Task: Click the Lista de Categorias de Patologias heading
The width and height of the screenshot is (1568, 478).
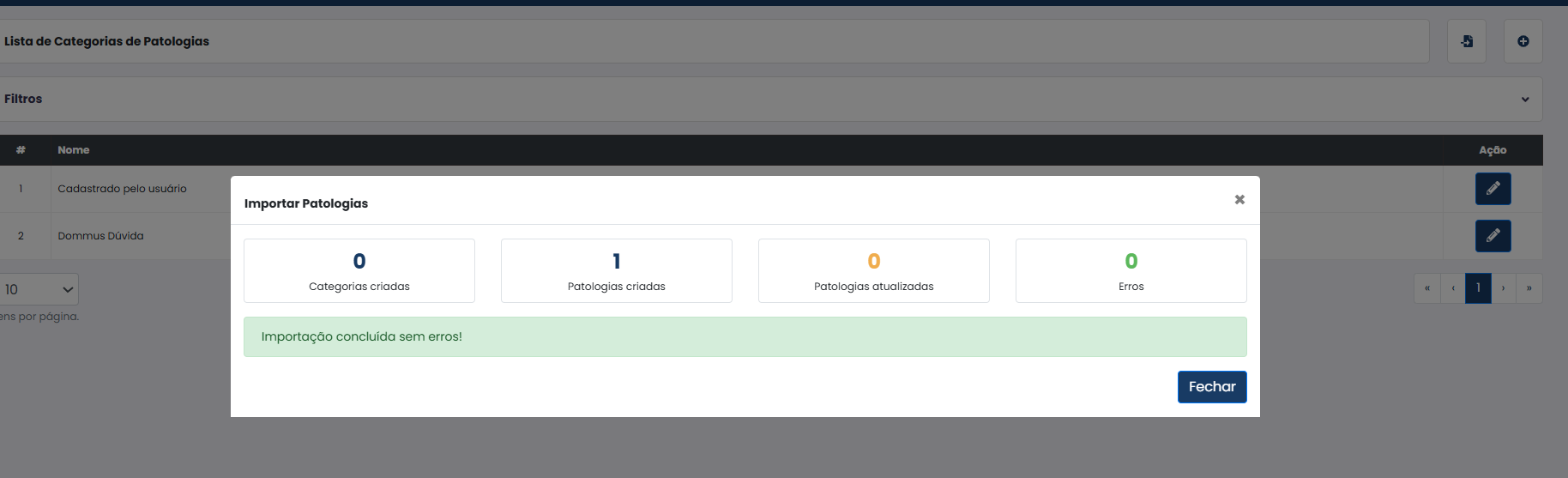Action: 106,41
